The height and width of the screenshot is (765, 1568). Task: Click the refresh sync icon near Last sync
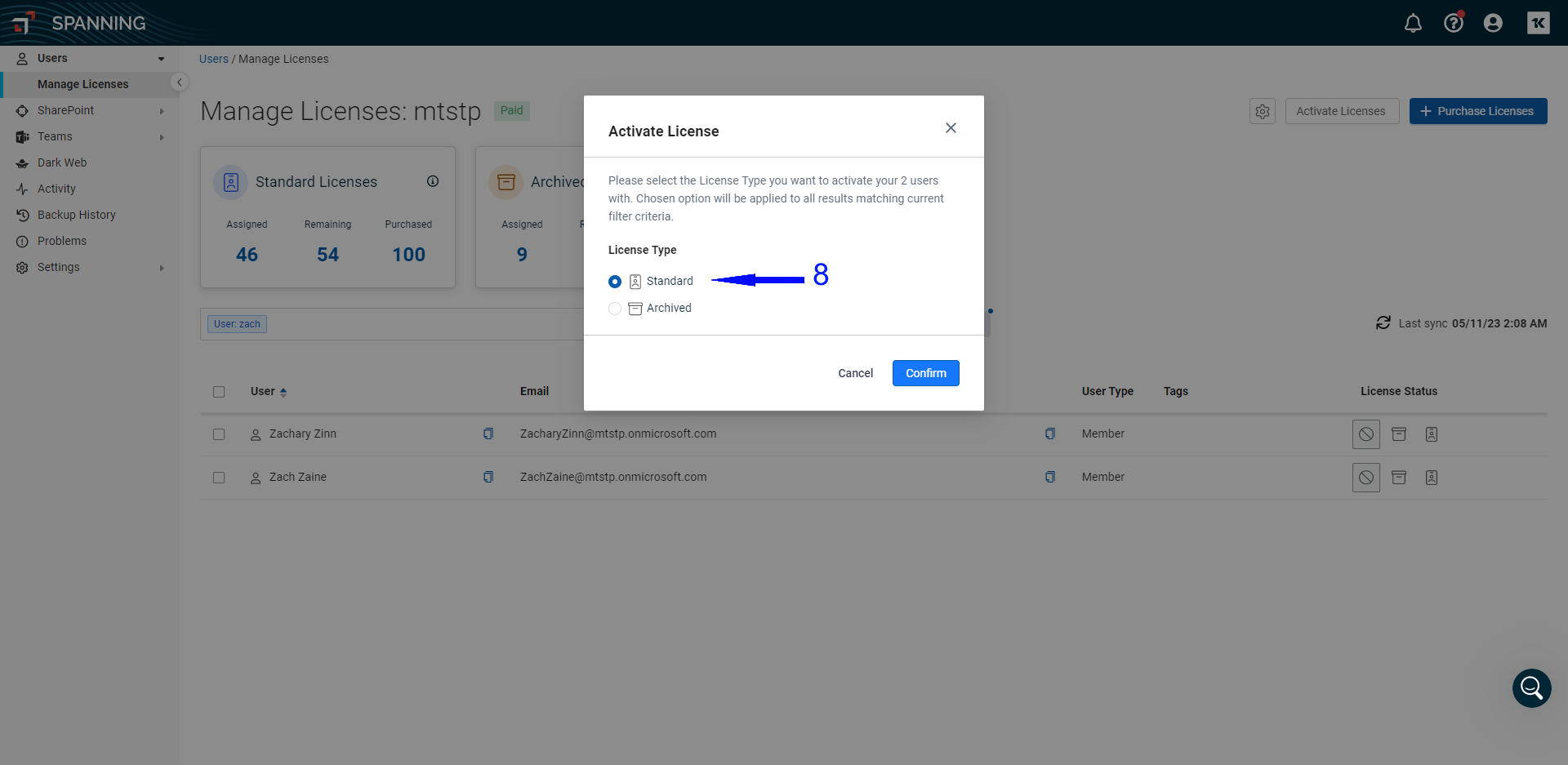(1383, 322)
